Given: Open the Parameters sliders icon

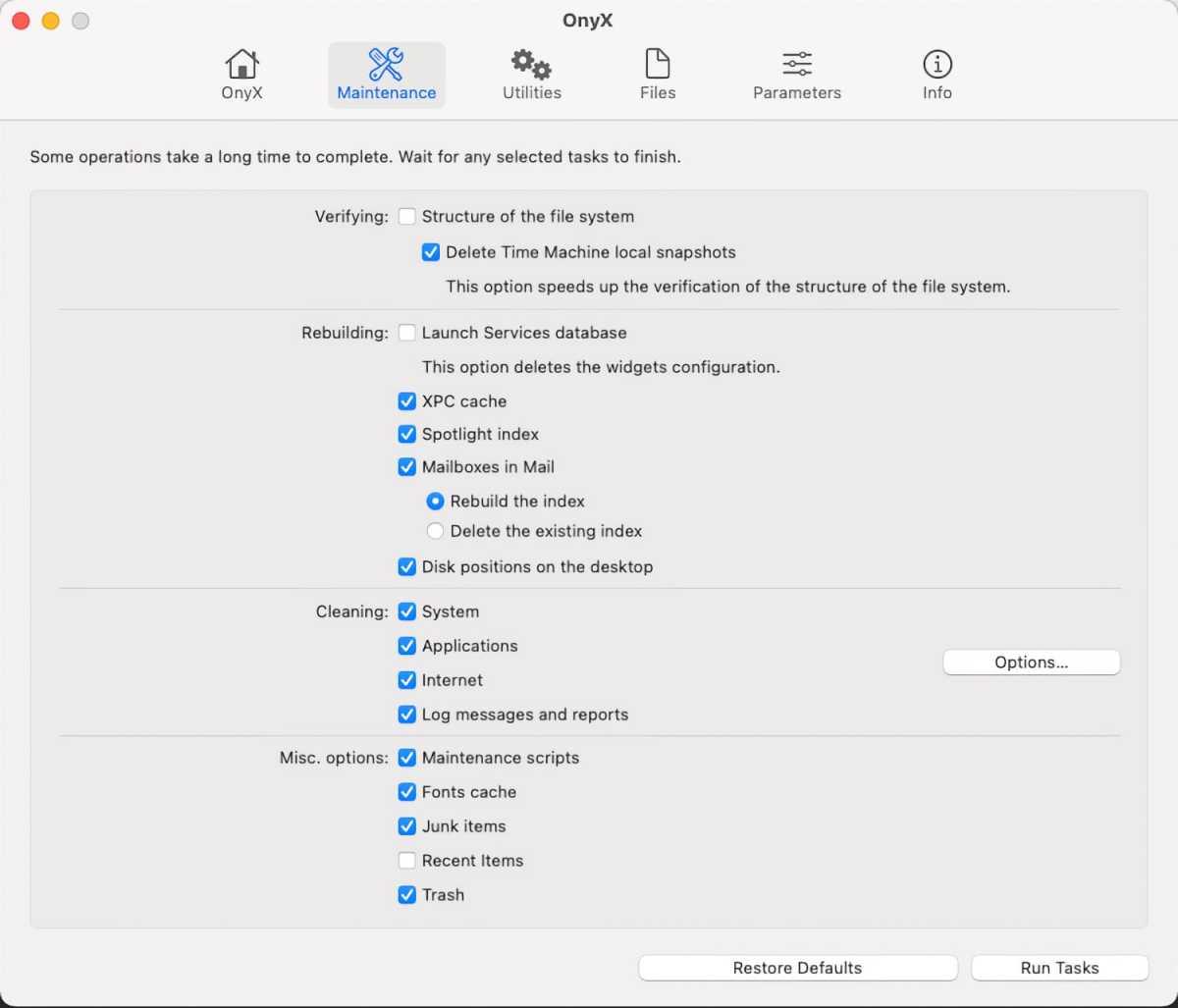Looking at the screenshot, I should 796,65.
